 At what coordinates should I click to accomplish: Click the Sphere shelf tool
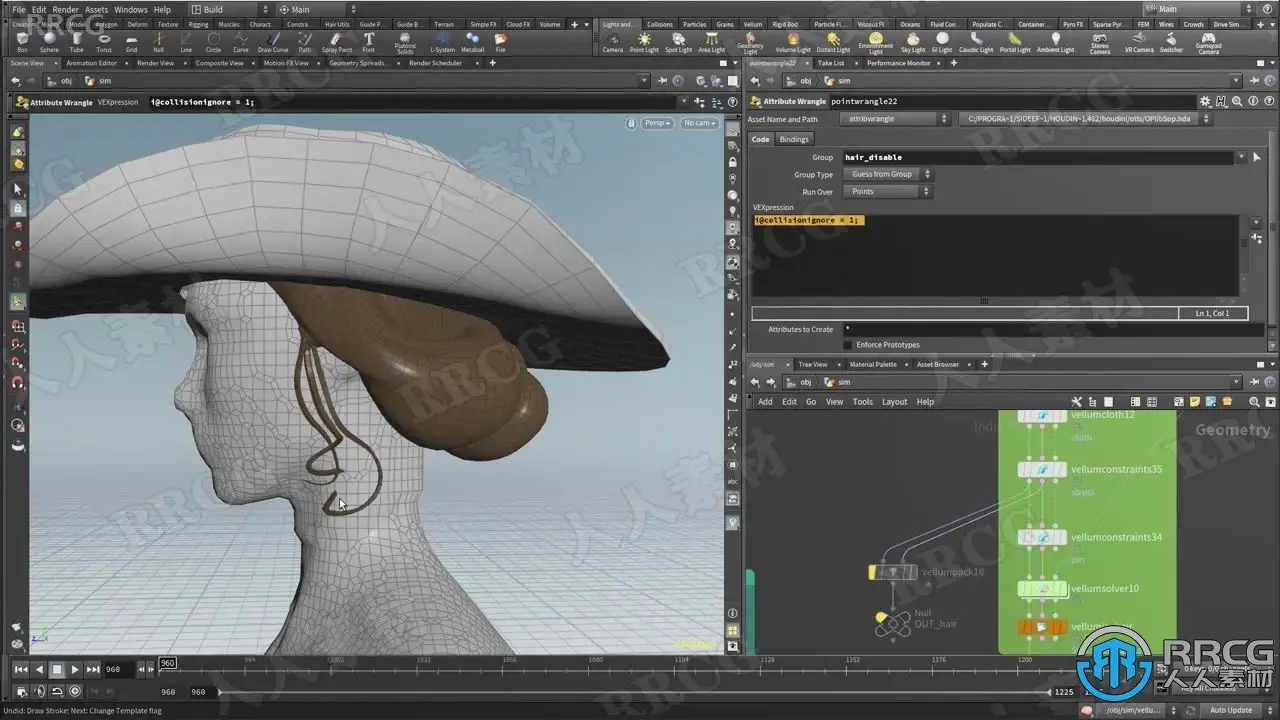pyautogui.click(x=49, y=42)
